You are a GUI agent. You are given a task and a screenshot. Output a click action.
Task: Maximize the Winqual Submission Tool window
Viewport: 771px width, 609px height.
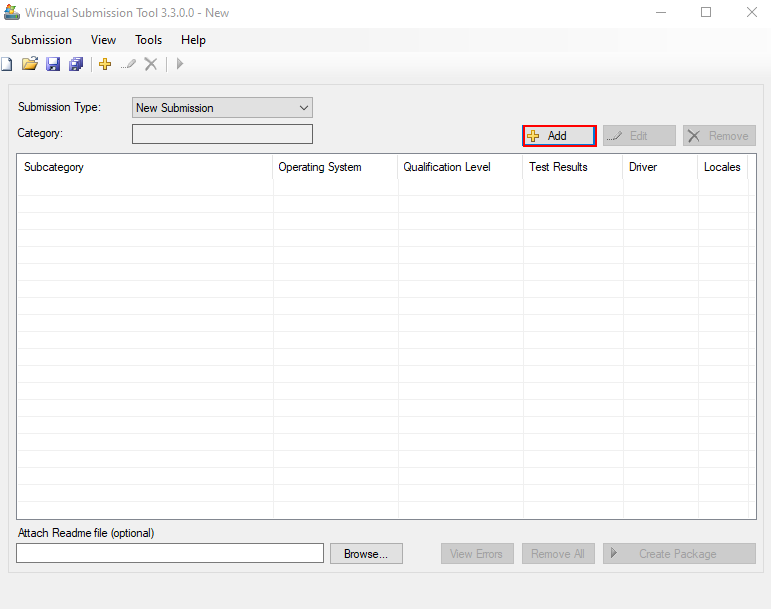click(x=706, y=12)
